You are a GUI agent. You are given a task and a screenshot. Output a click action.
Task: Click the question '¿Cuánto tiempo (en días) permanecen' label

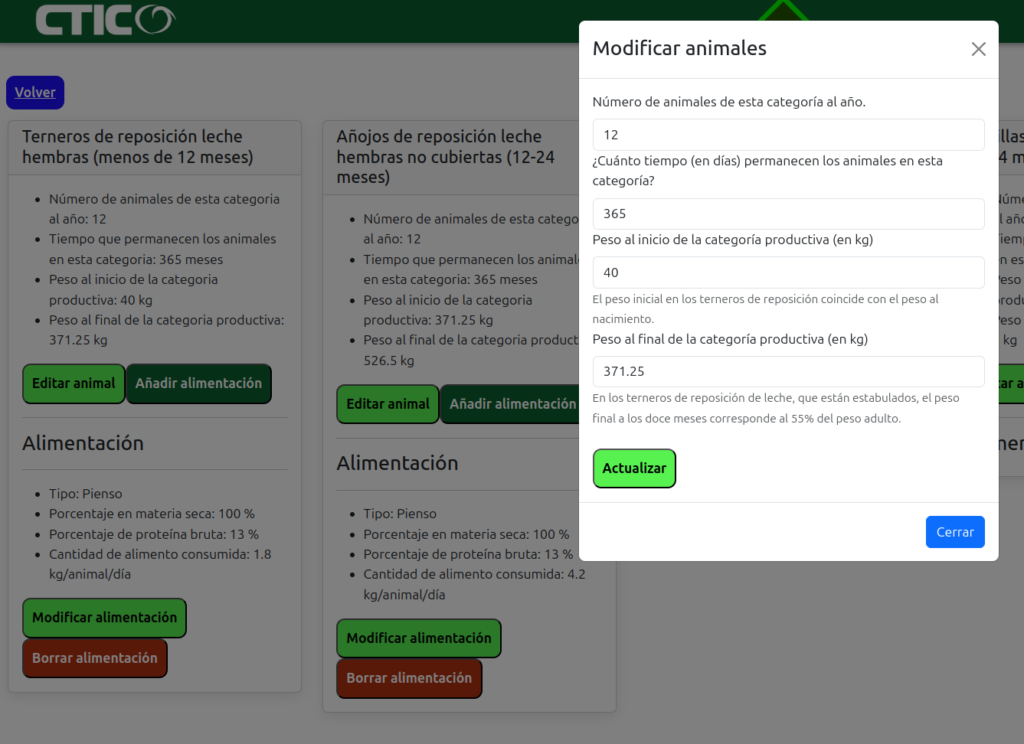[767, 170]
